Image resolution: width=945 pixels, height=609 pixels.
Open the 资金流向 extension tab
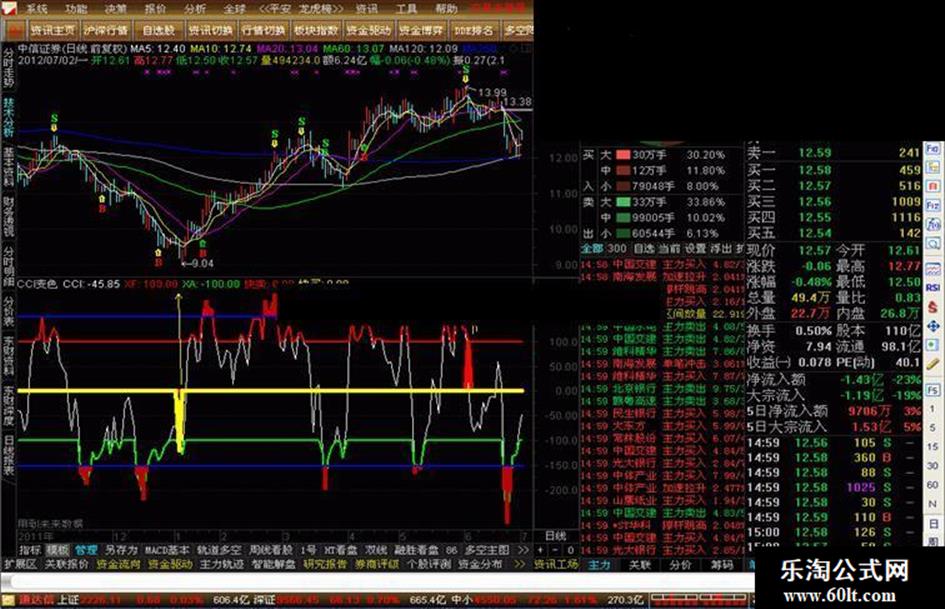point(119,564)
